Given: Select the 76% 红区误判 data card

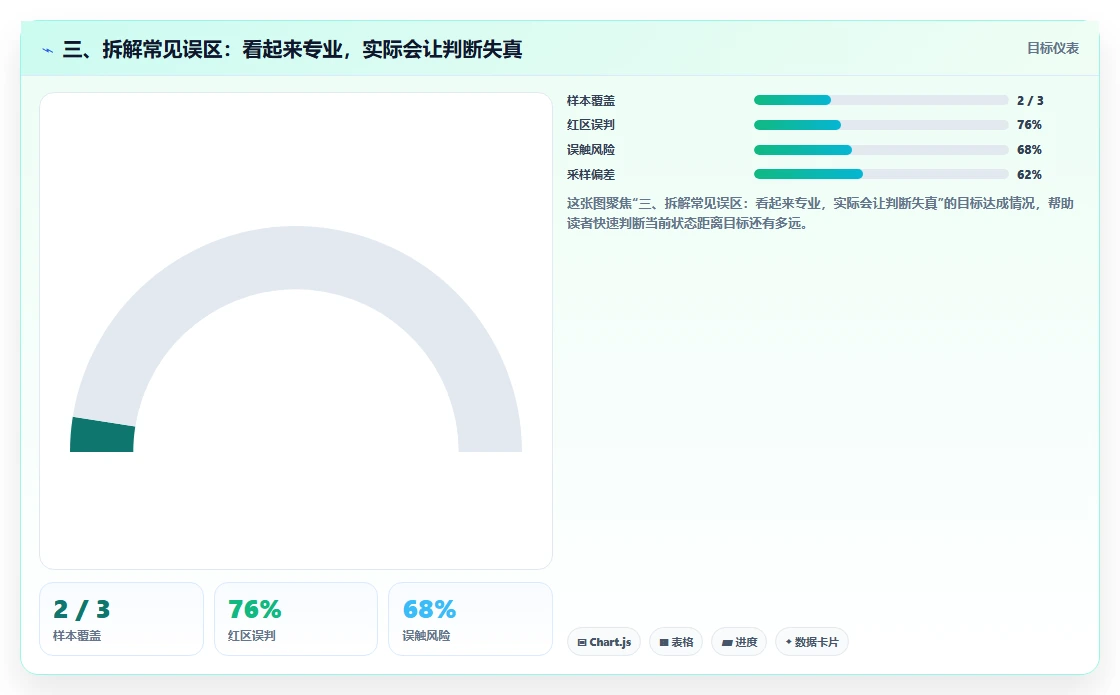Looking at the screenshot, I should click(x=296, y=619).
